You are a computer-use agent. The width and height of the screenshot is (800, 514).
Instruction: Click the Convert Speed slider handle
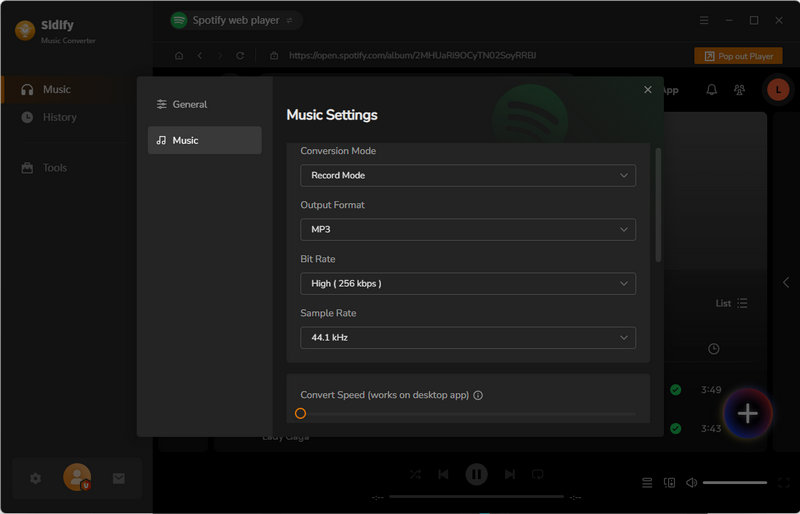click(301, 413)
